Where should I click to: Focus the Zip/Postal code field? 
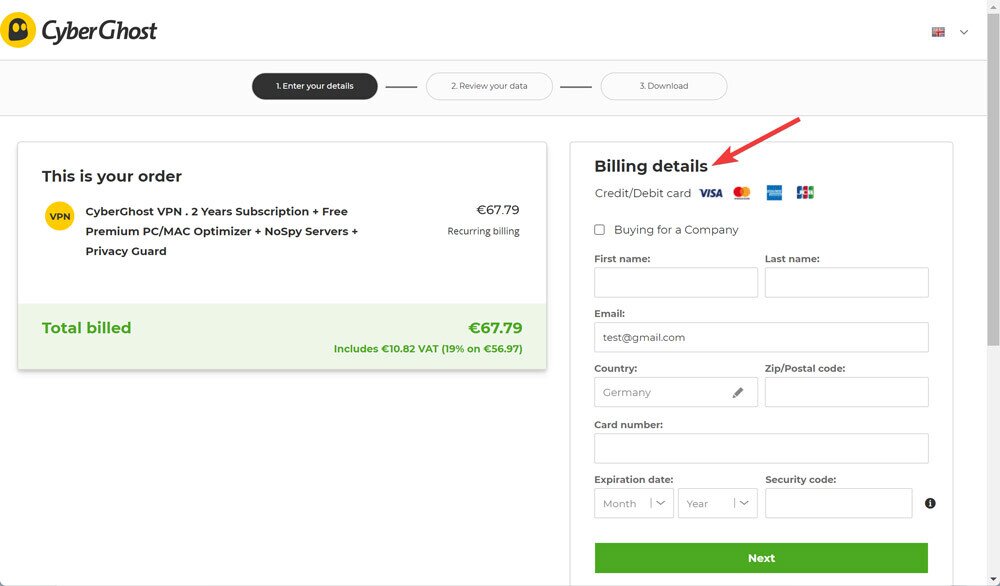pos(847,392)
